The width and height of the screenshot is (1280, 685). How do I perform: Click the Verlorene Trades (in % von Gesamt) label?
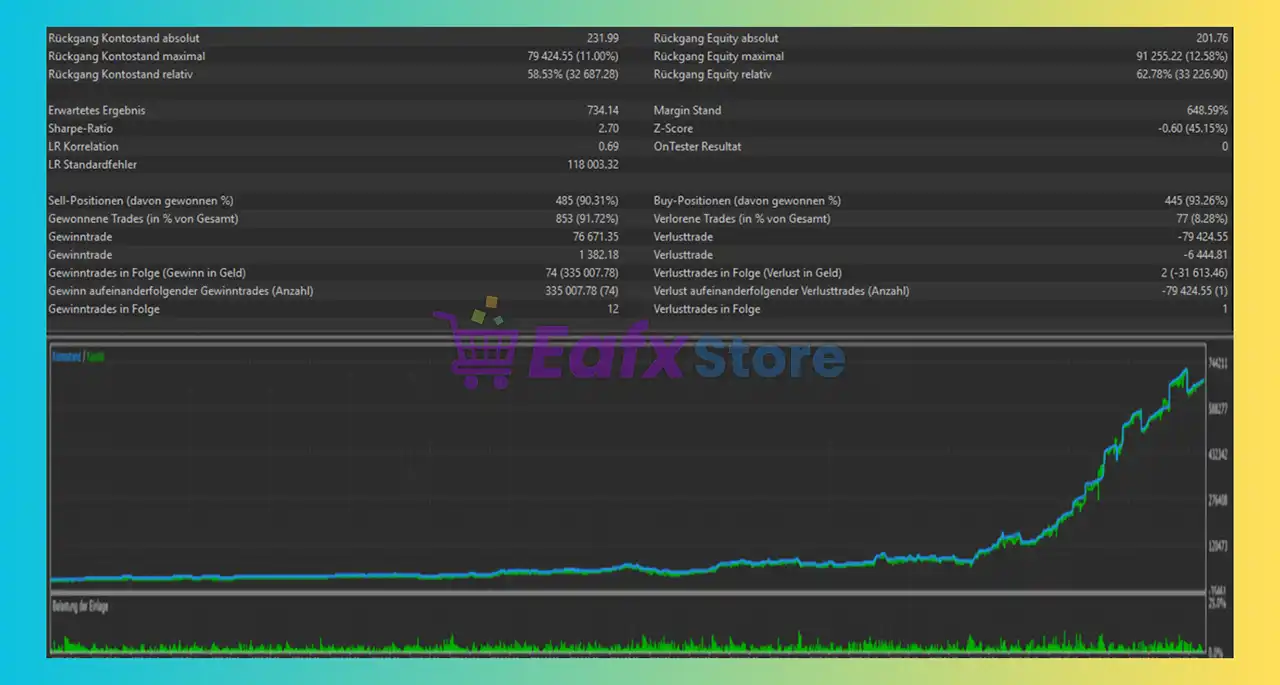(x=742, y=219)
